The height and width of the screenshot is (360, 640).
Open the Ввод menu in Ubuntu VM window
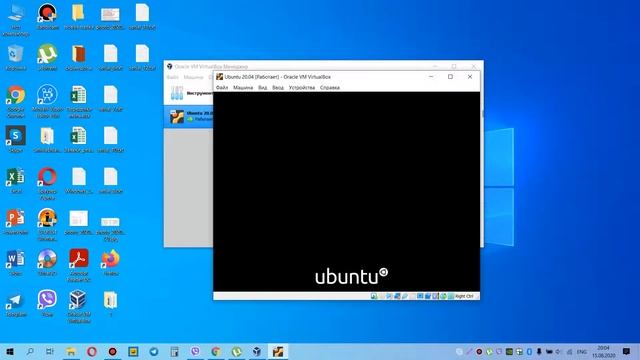(x=278, y=87)
